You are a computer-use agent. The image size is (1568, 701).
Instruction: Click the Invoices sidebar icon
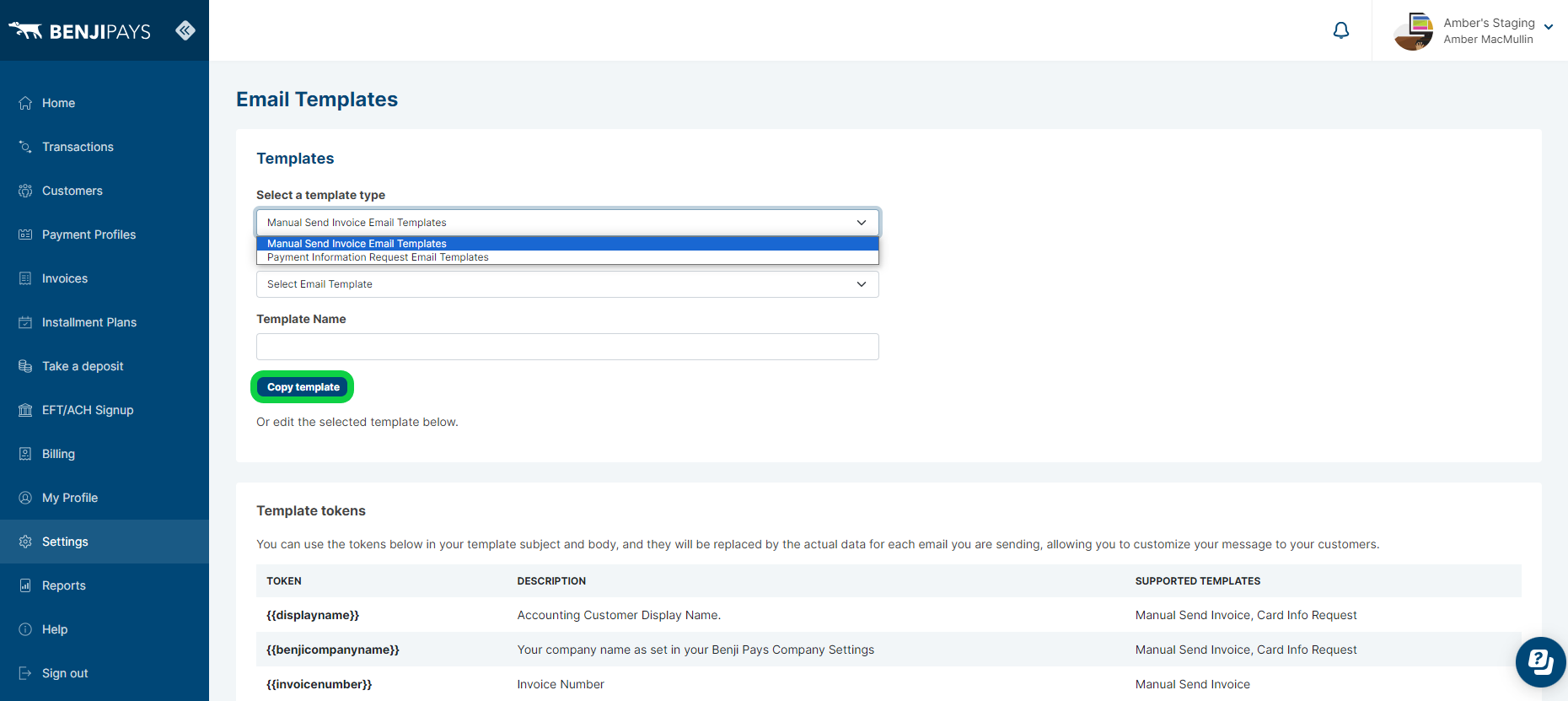pyautogui.click(x=25, y=278)
